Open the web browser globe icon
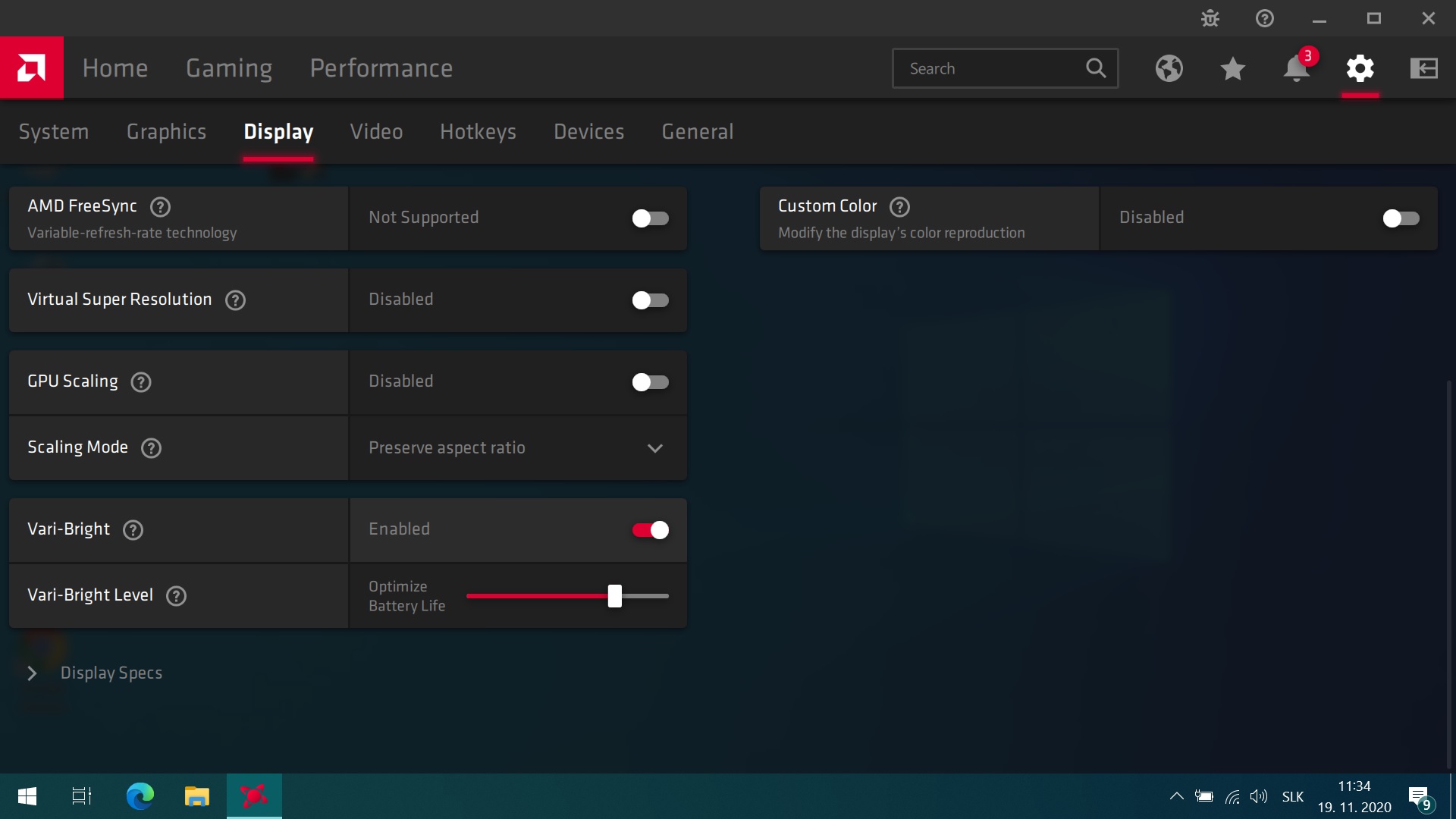The height and width of the screenshot is (819, 1456). tap(1169, 68)
